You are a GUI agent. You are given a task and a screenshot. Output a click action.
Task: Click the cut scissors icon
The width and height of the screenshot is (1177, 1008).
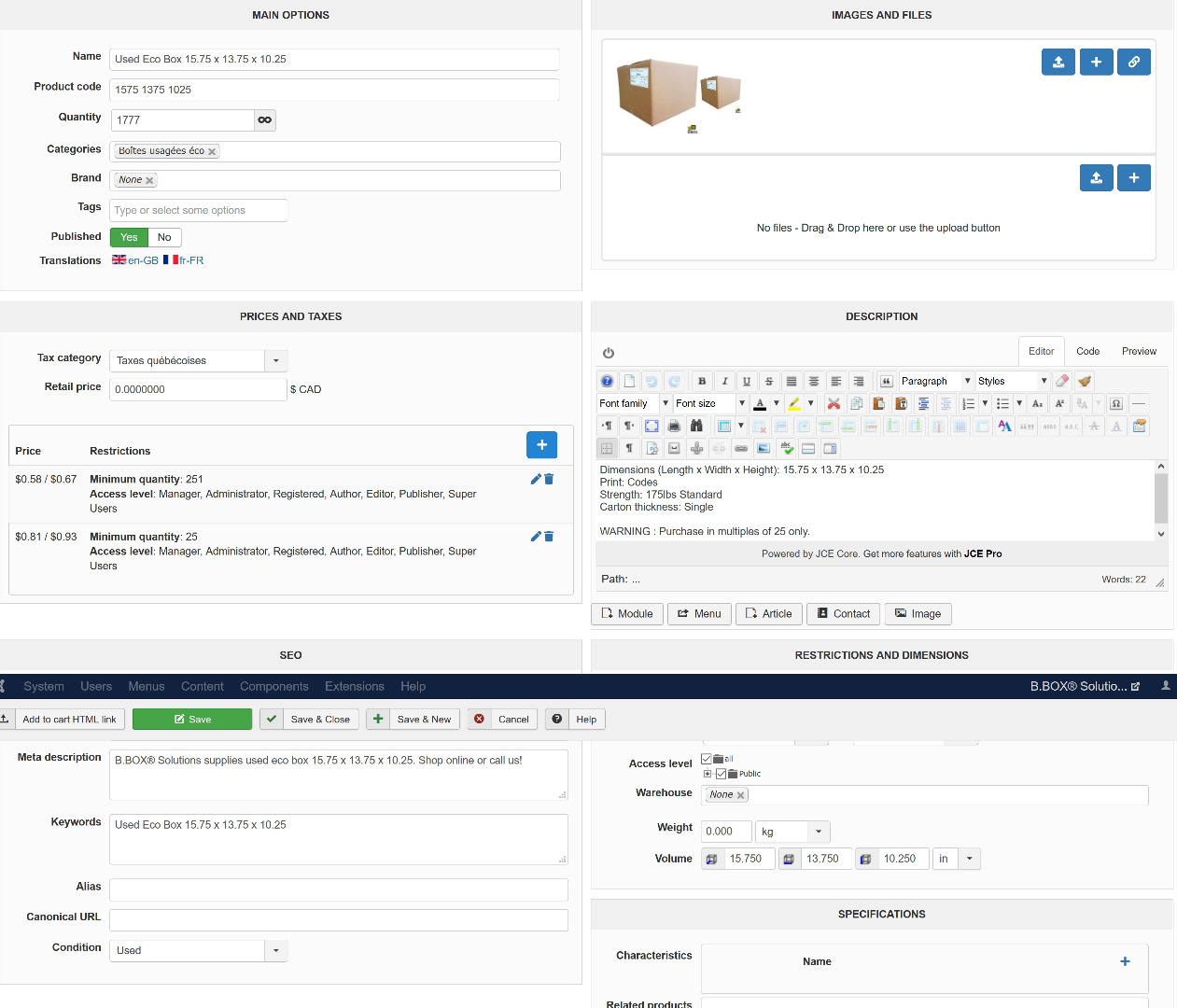(834, 403)
